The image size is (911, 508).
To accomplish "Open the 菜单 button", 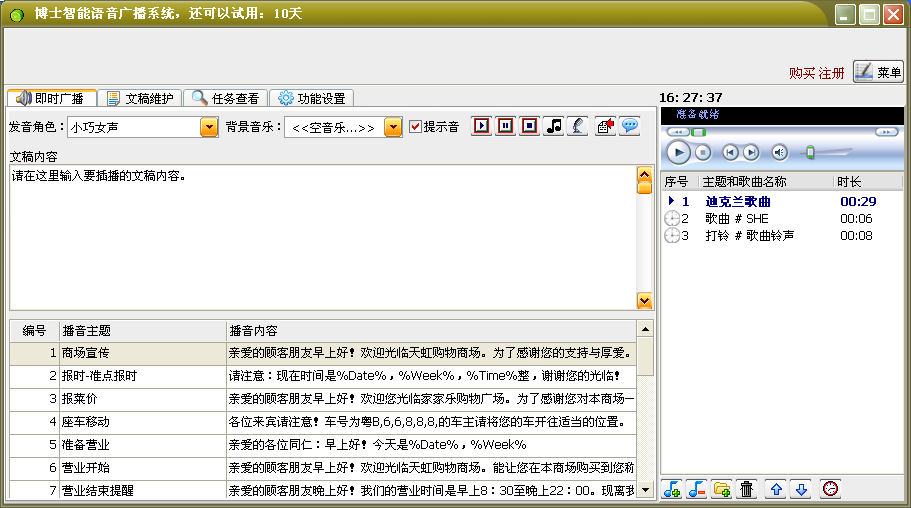I will click(x=878, y=72).
